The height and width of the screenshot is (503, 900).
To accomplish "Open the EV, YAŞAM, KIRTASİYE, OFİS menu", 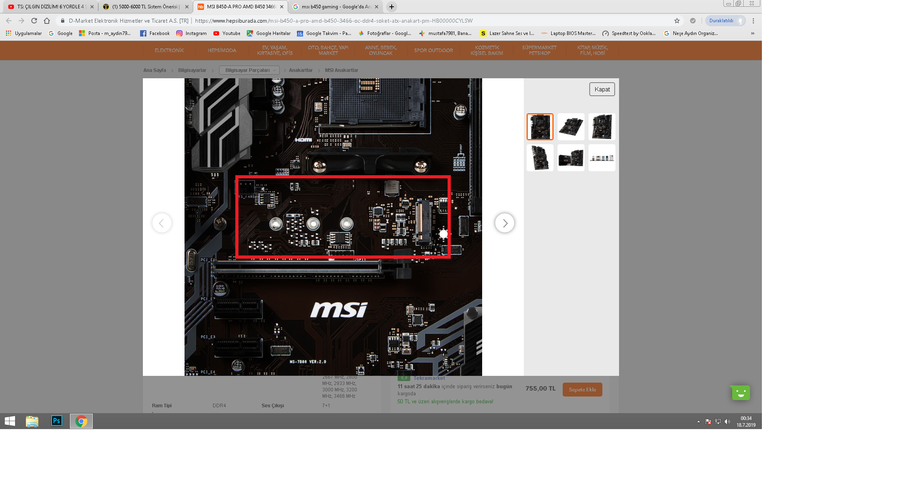I will point(275,51).
